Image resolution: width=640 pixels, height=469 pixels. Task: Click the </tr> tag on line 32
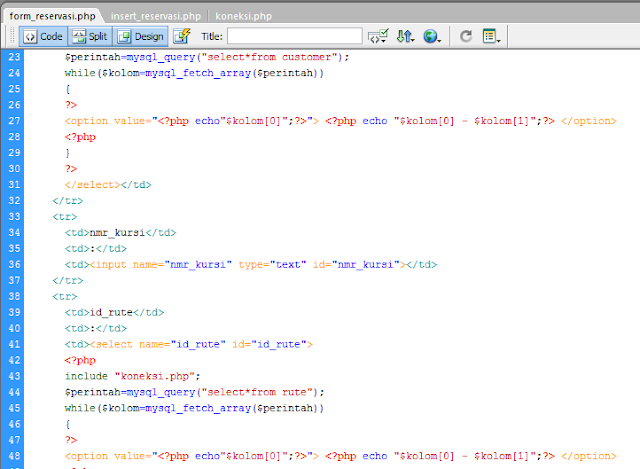pos(68,201)
